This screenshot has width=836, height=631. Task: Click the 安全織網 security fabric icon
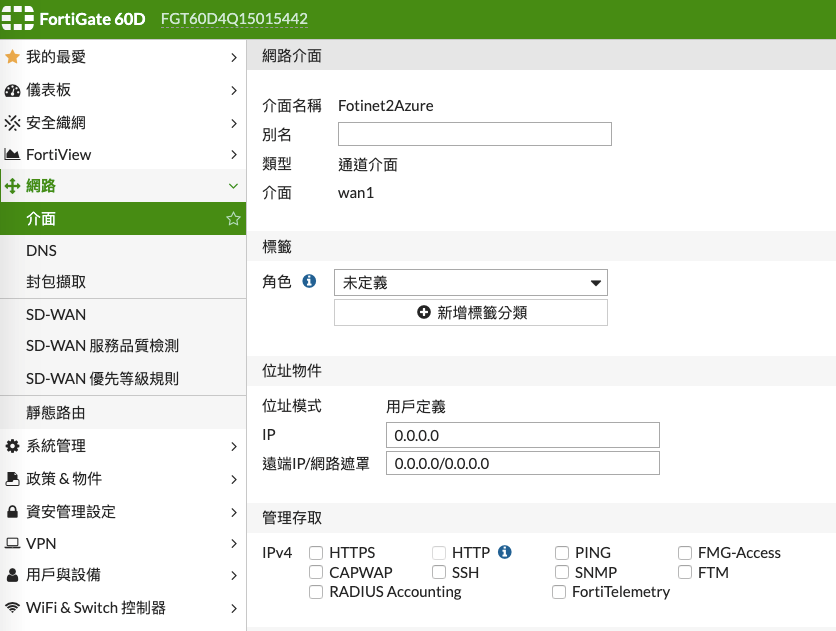click(12, 123)
